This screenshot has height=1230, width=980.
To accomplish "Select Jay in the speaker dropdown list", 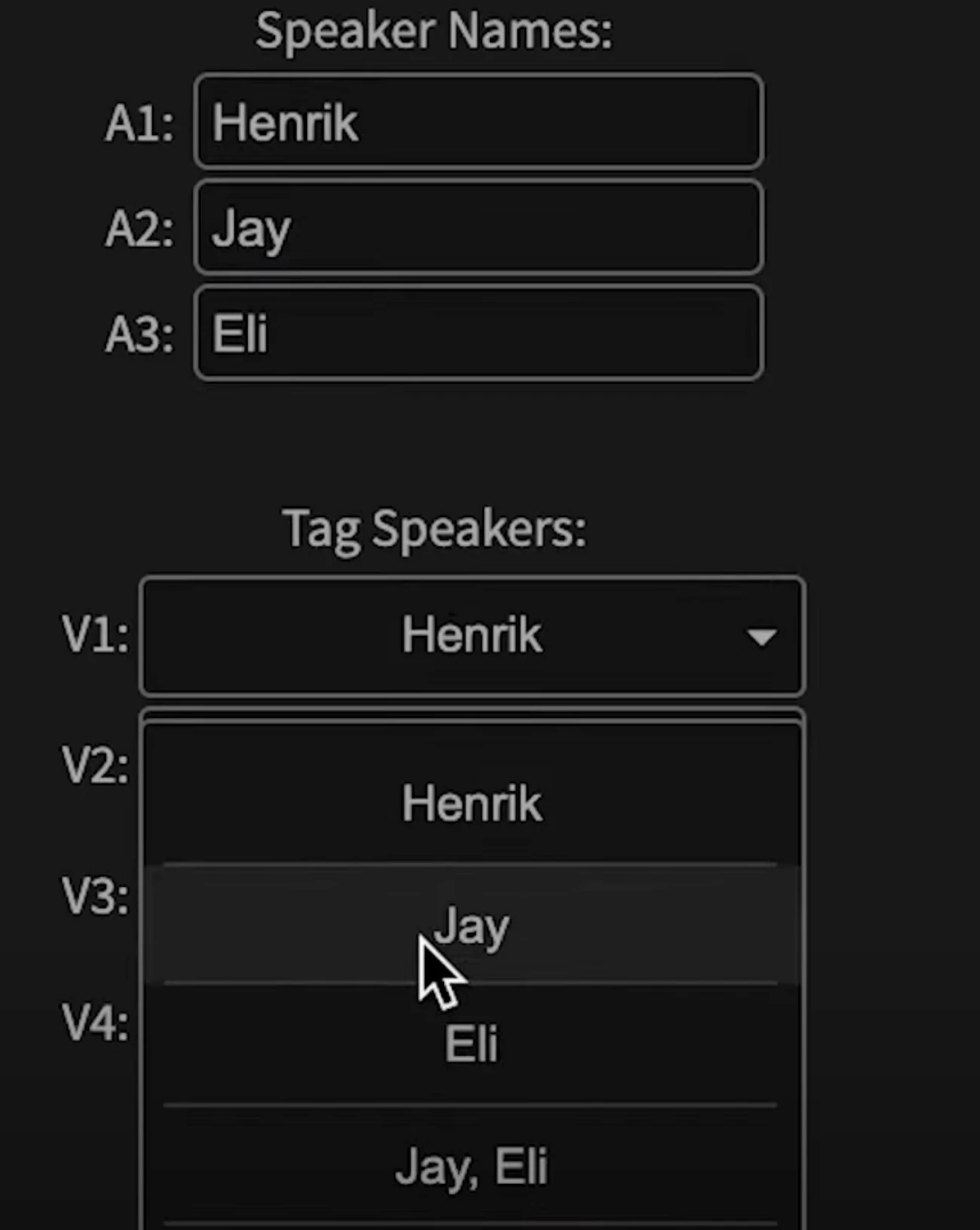I will pos(472,926).
